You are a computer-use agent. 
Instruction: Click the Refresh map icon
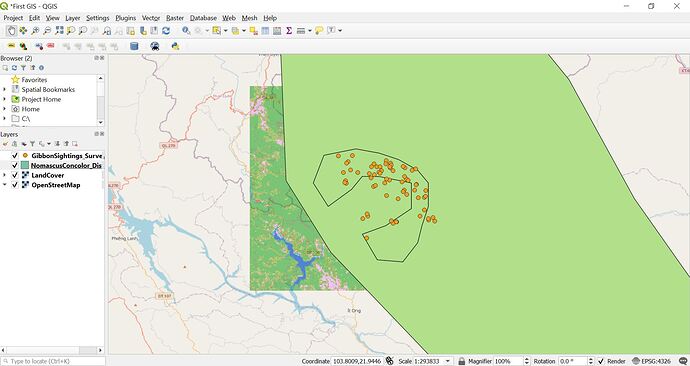[x=166, y=31]
